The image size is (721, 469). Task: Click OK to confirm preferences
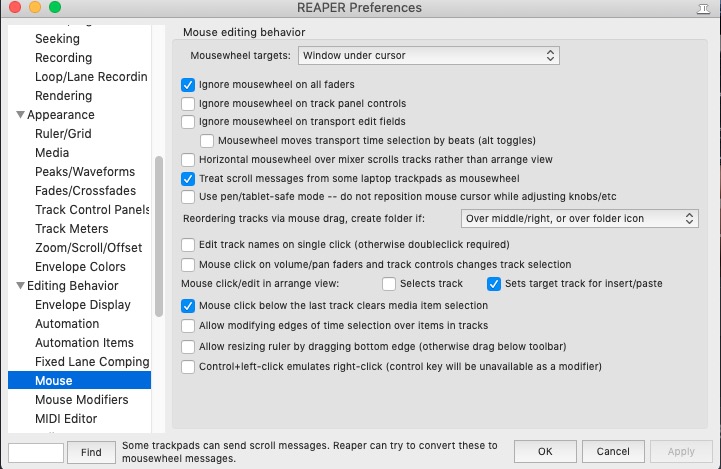545,452
